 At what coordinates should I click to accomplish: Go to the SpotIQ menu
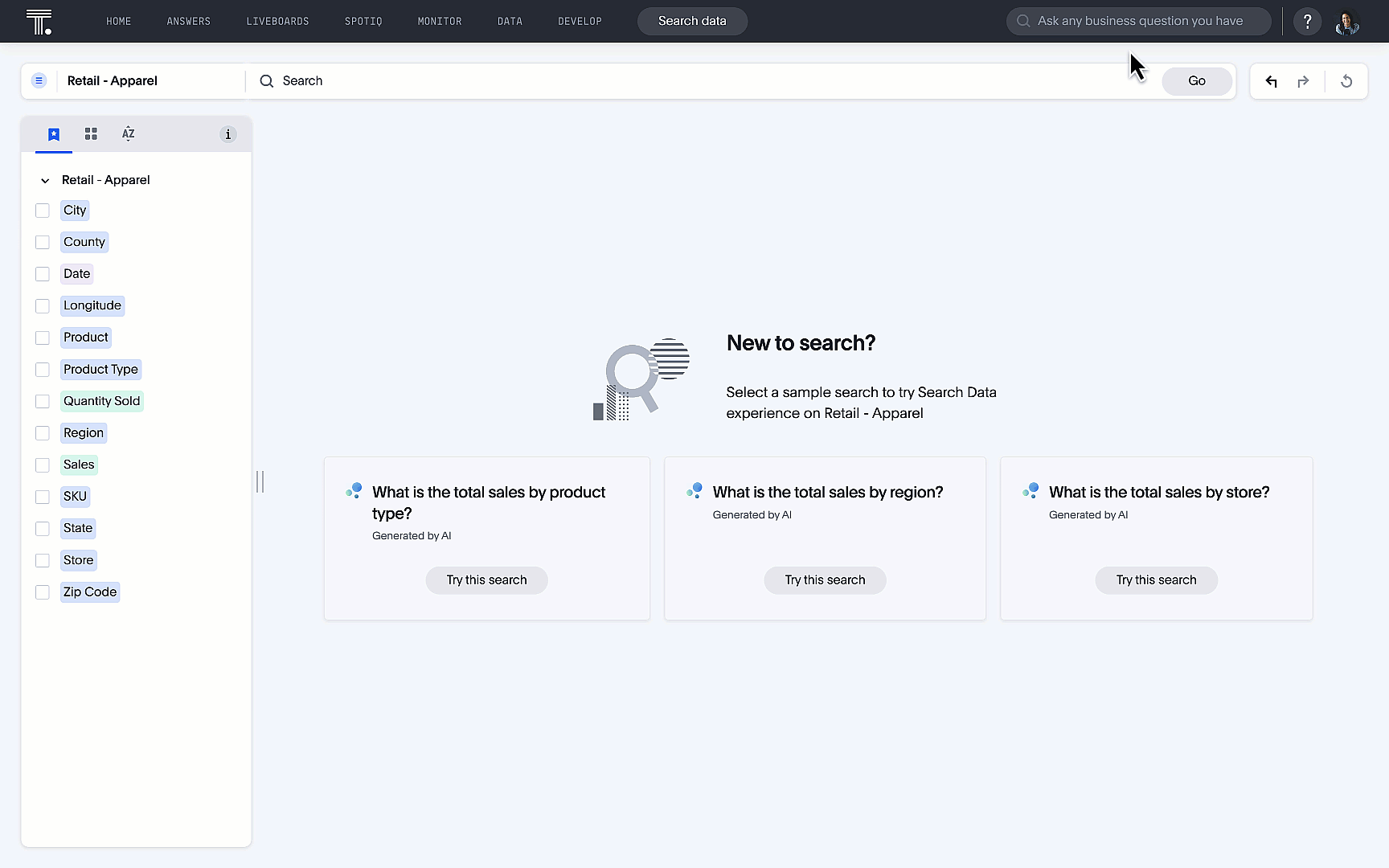[x=363, y=22]
